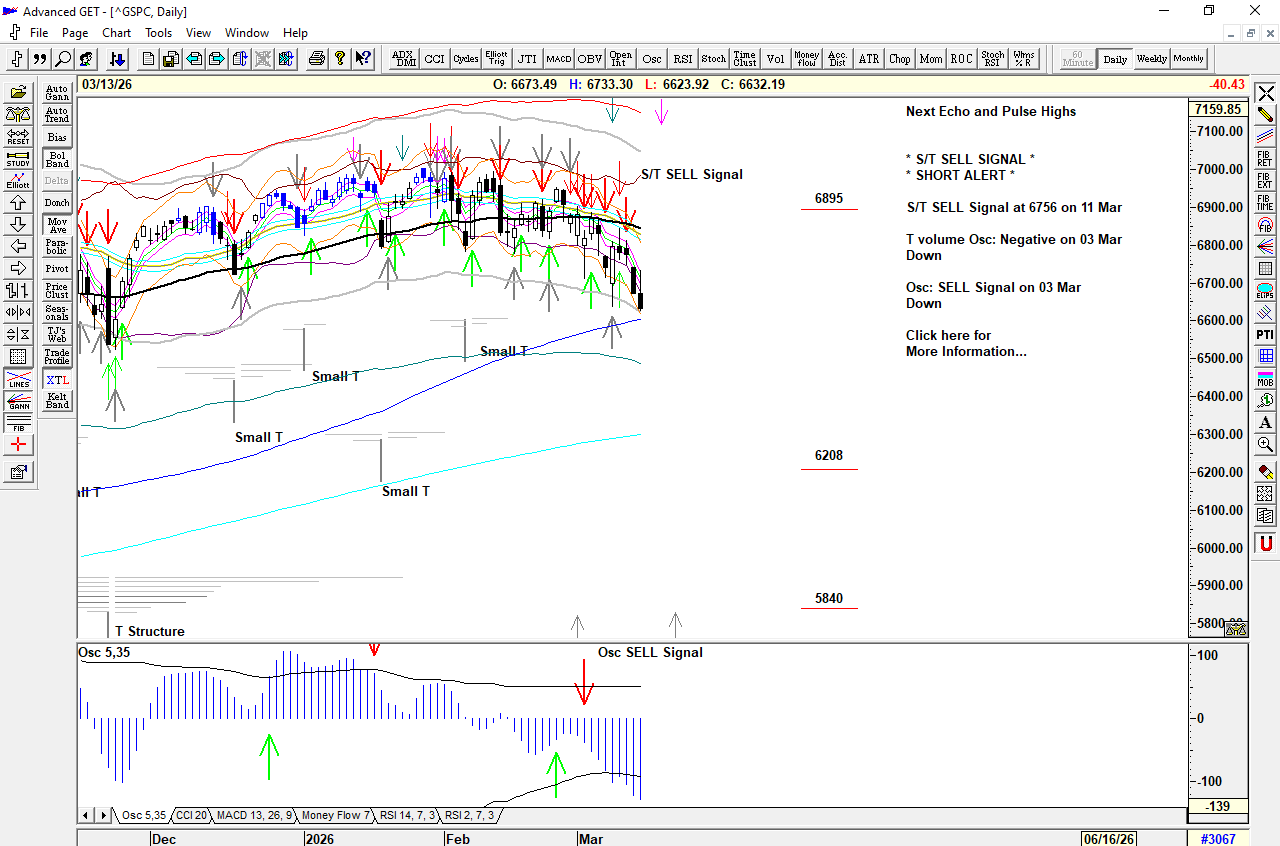Click the magnifying glass icon in top toolbar
The image size is (1280, 846).
point(63,59)
